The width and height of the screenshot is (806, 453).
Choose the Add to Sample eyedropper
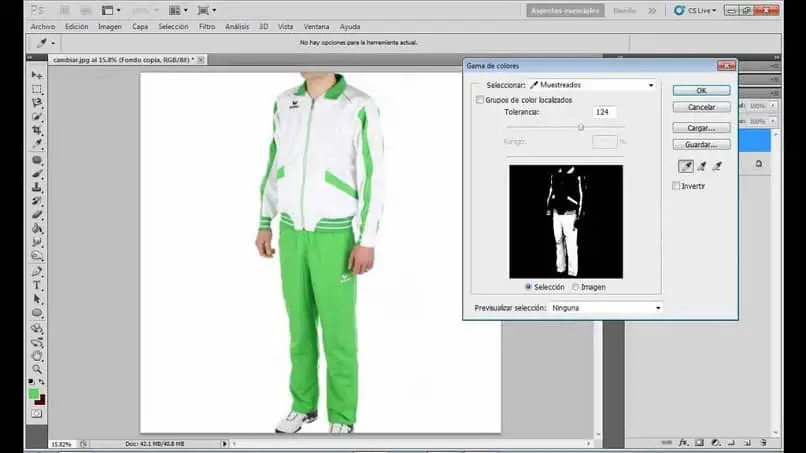pos(702,166)
